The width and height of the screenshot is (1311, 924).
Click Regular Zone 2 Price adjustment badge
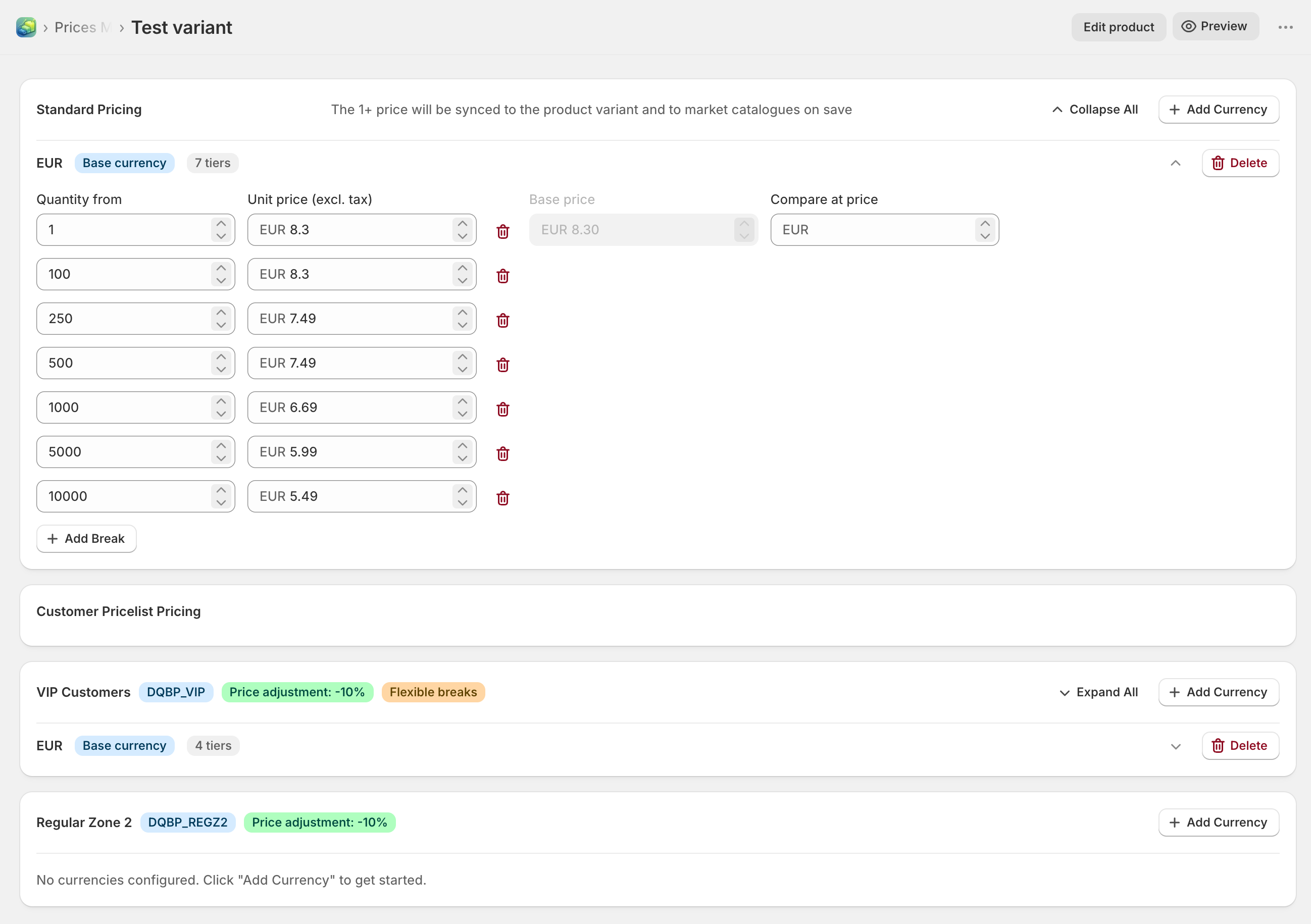click(319, 823)
